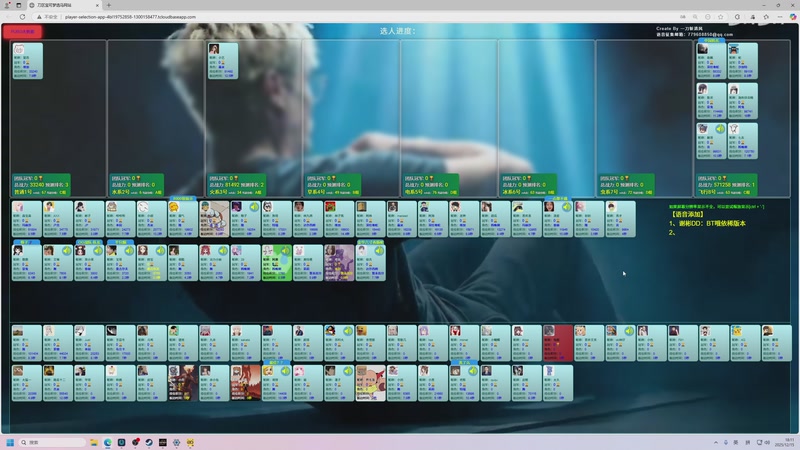Reload the page with the browser refresh icon
800x450 pixels.
(x=22, y=17)
